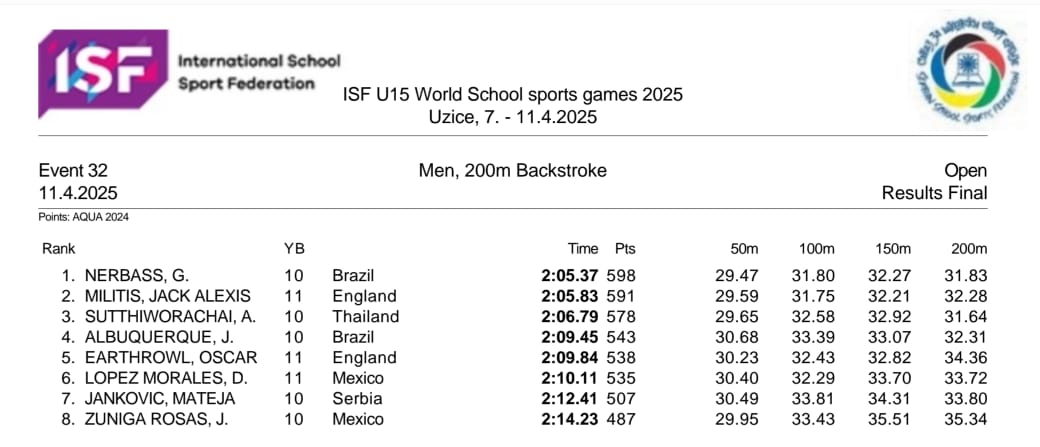
Task: Click Serbia country for JANKOVIC, MATEJA
Action: [x=354, y=399]
